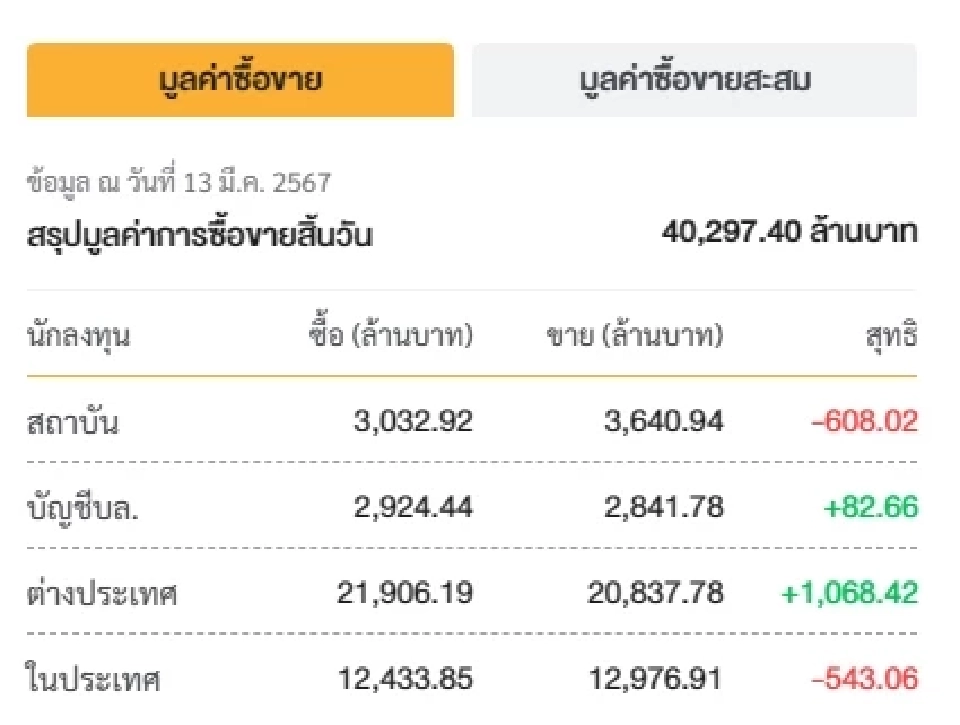Click the ต่างประเทศ investor row label
The image size is (960, 725).
(101, 593)
